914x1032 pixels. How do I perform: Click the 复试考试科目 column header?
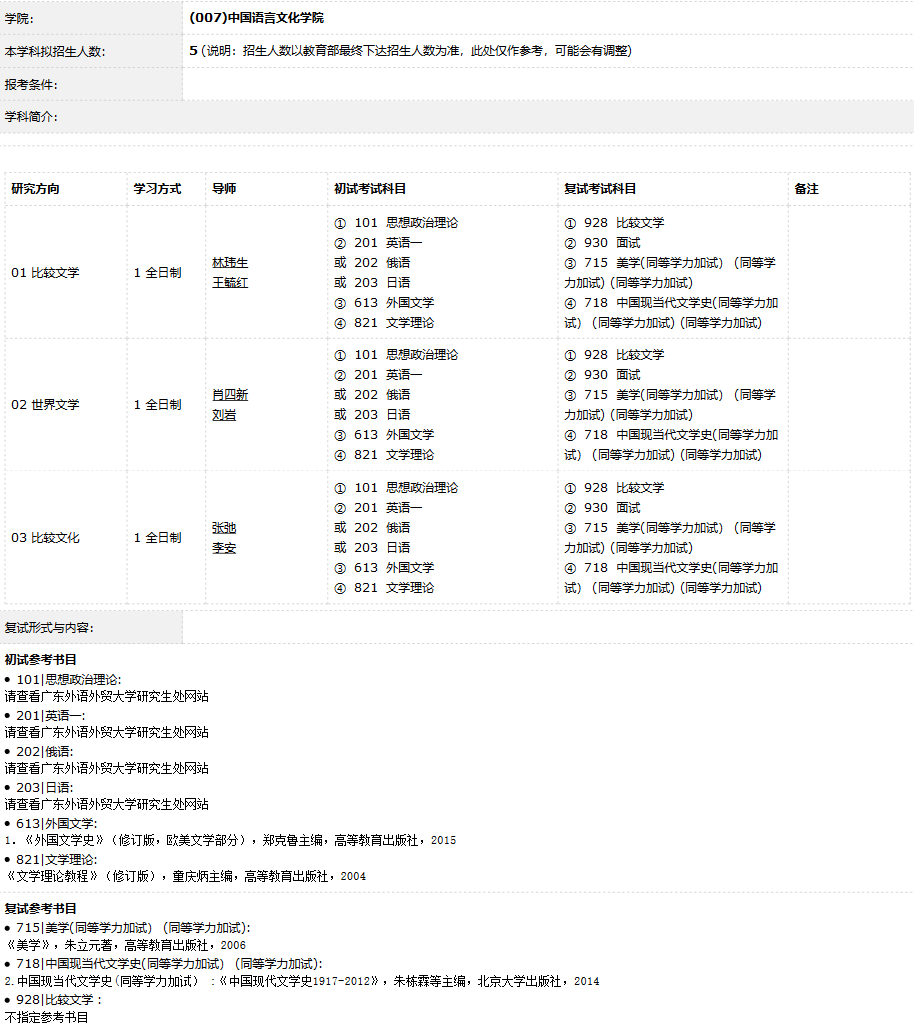coord(600,189)
